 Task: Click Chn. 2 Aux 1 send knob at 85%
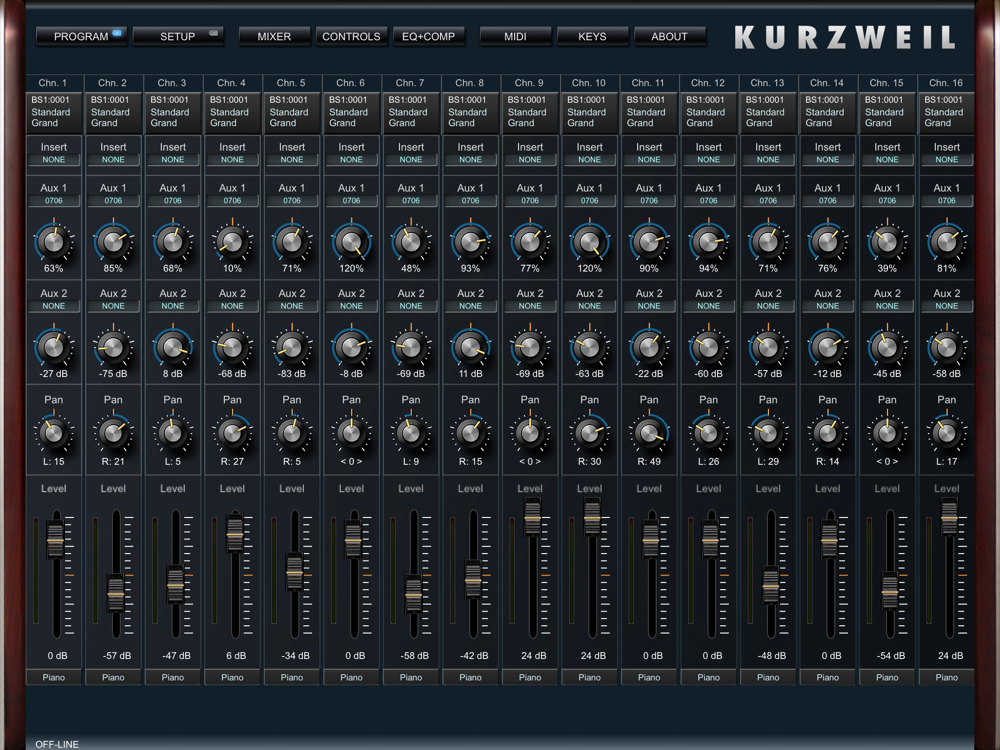113,242
